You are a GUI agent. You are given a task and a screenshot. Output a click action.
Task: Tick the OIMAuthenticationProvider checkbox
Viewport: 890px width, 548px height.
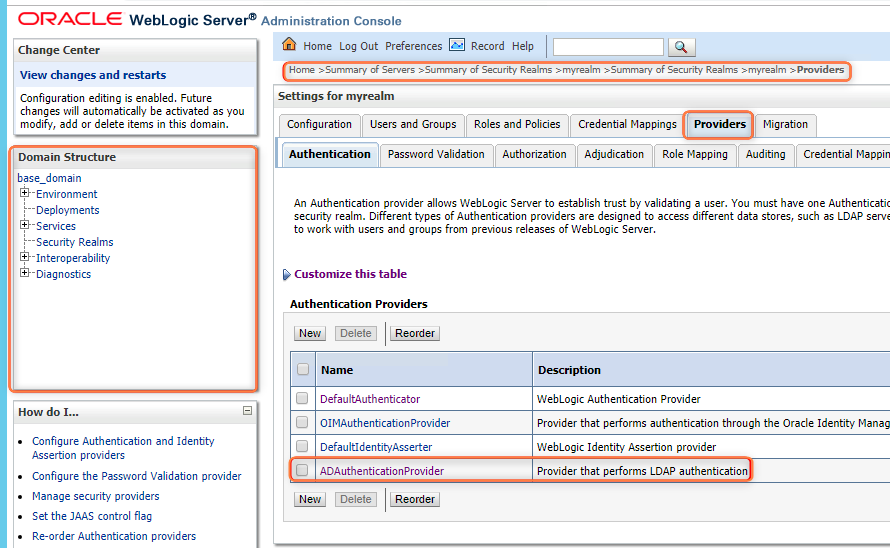click(302, 423)
